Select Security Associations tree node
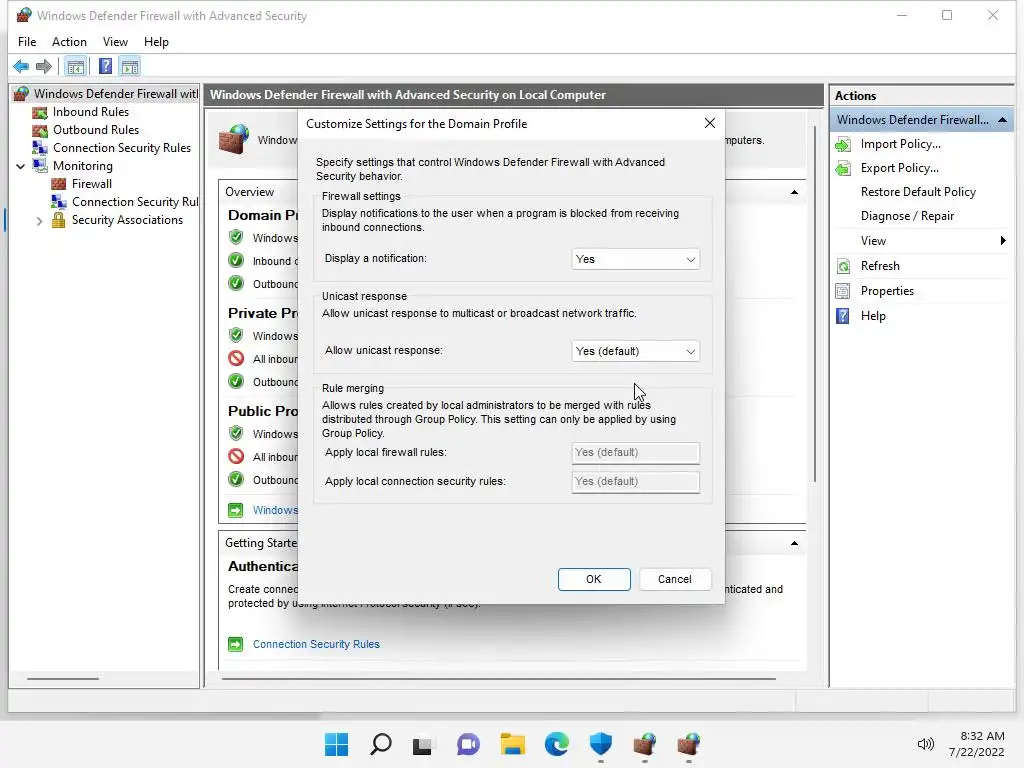The height and width of the screenshot is (768, 1024). coord(127,220)
